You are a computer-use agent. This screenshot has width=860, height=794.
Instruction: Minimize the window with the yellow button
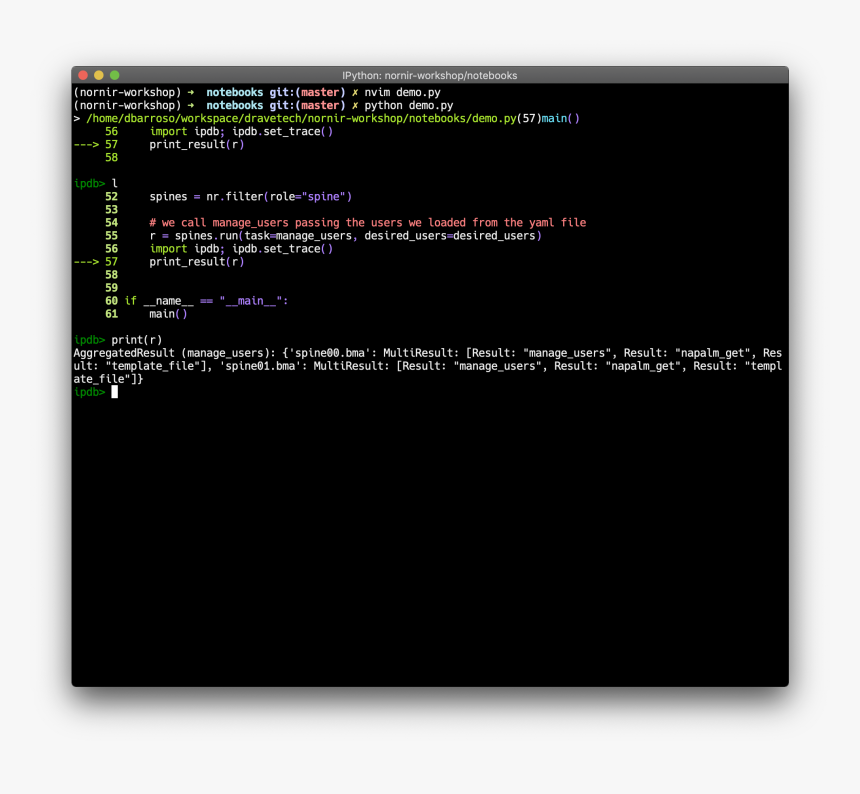(x=99, y=75)
